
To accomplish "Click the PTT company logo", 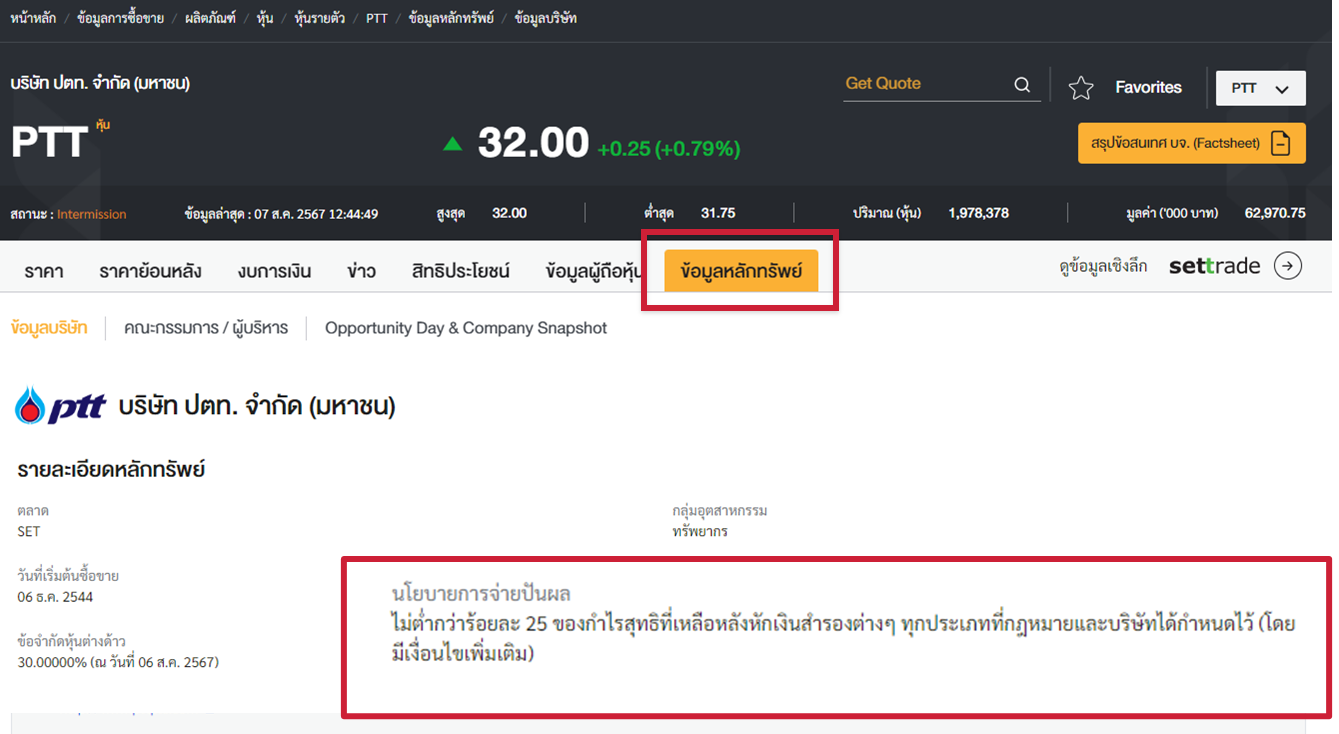I will 60,406.
